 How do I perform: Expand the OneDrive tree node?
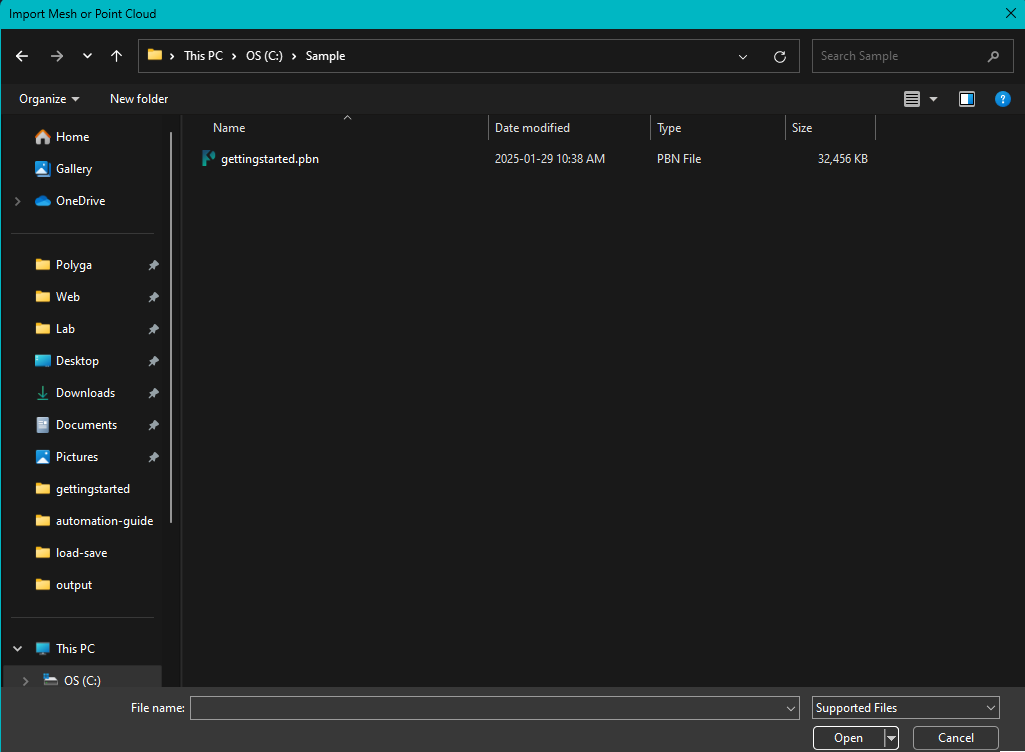click(x=16, y=200)
